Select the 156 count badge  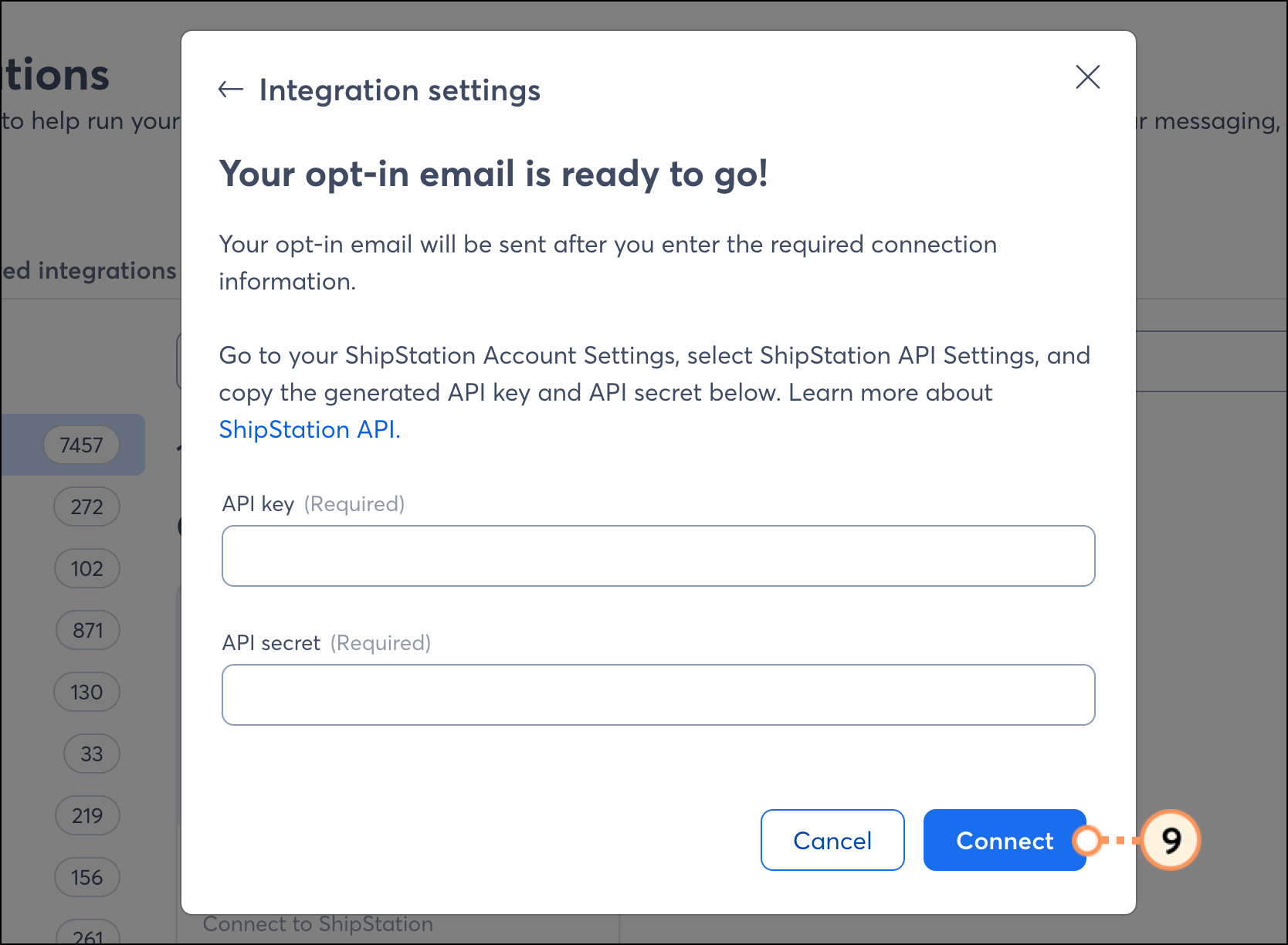(86, 877)
